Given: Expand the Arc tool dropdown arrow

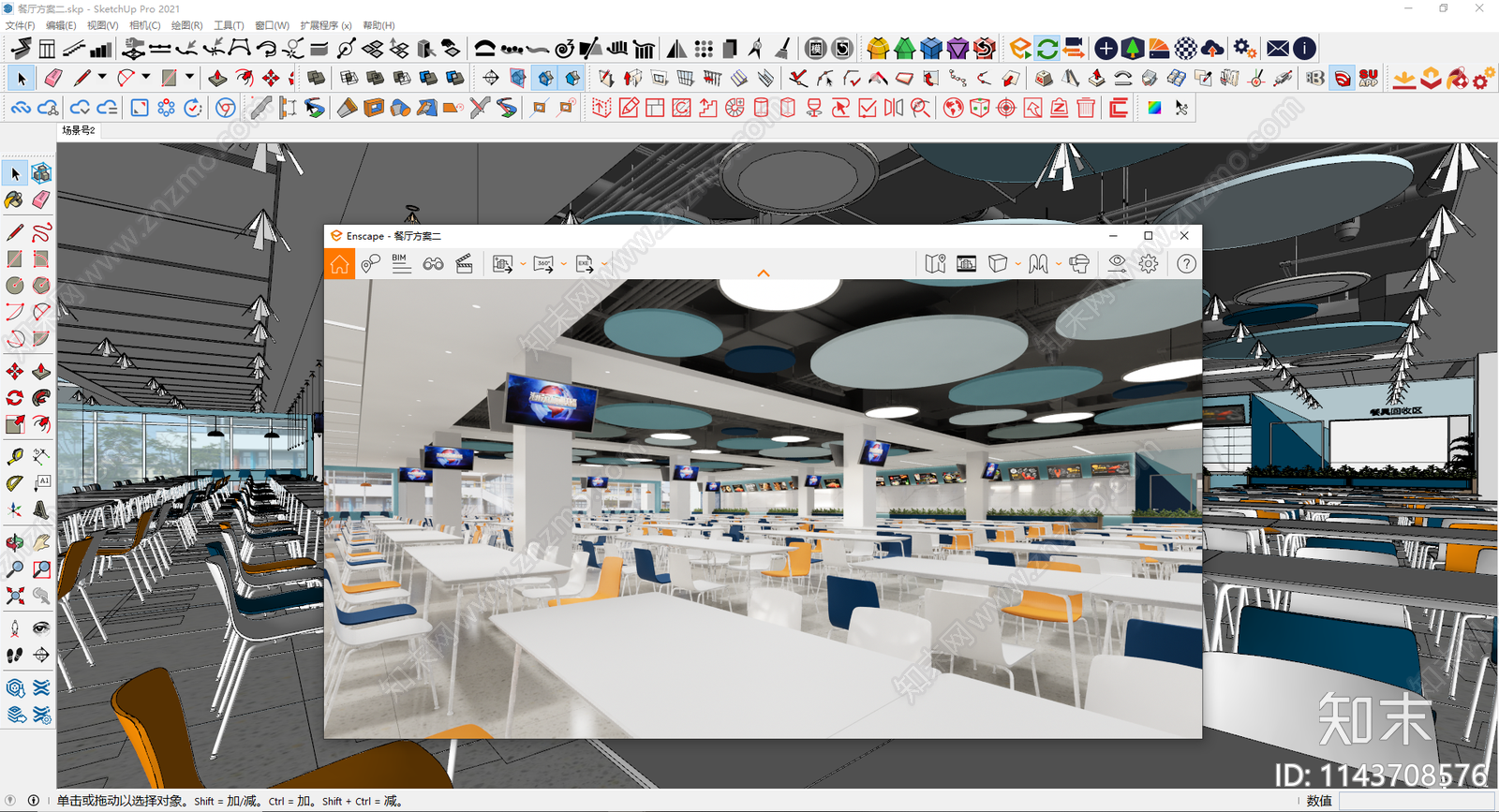Looking at the screenshot, I should coord(145,78).
